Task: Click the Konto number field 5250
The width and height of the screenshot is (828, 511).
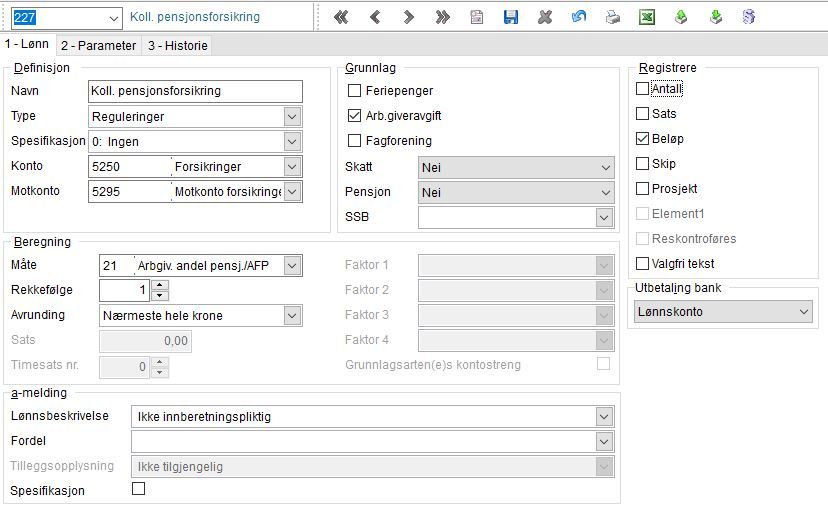Action: click(129, 167)
